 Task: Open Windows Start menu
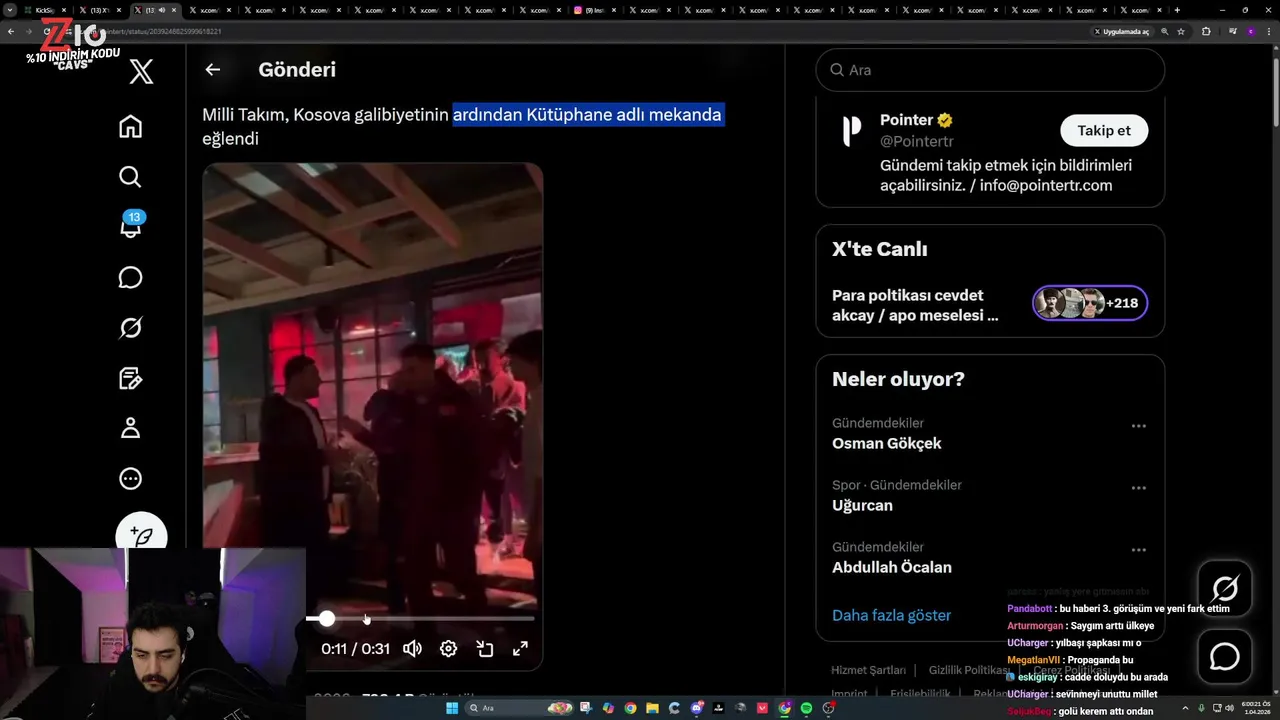[x=452, y=708]
